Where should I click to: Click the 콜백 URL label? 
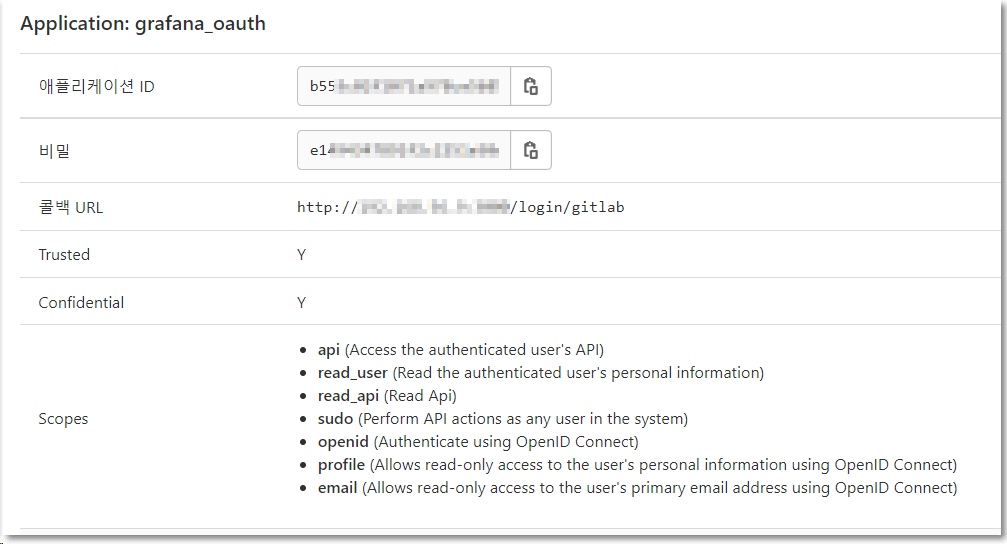pyautogui.click(x=71, y=207)
